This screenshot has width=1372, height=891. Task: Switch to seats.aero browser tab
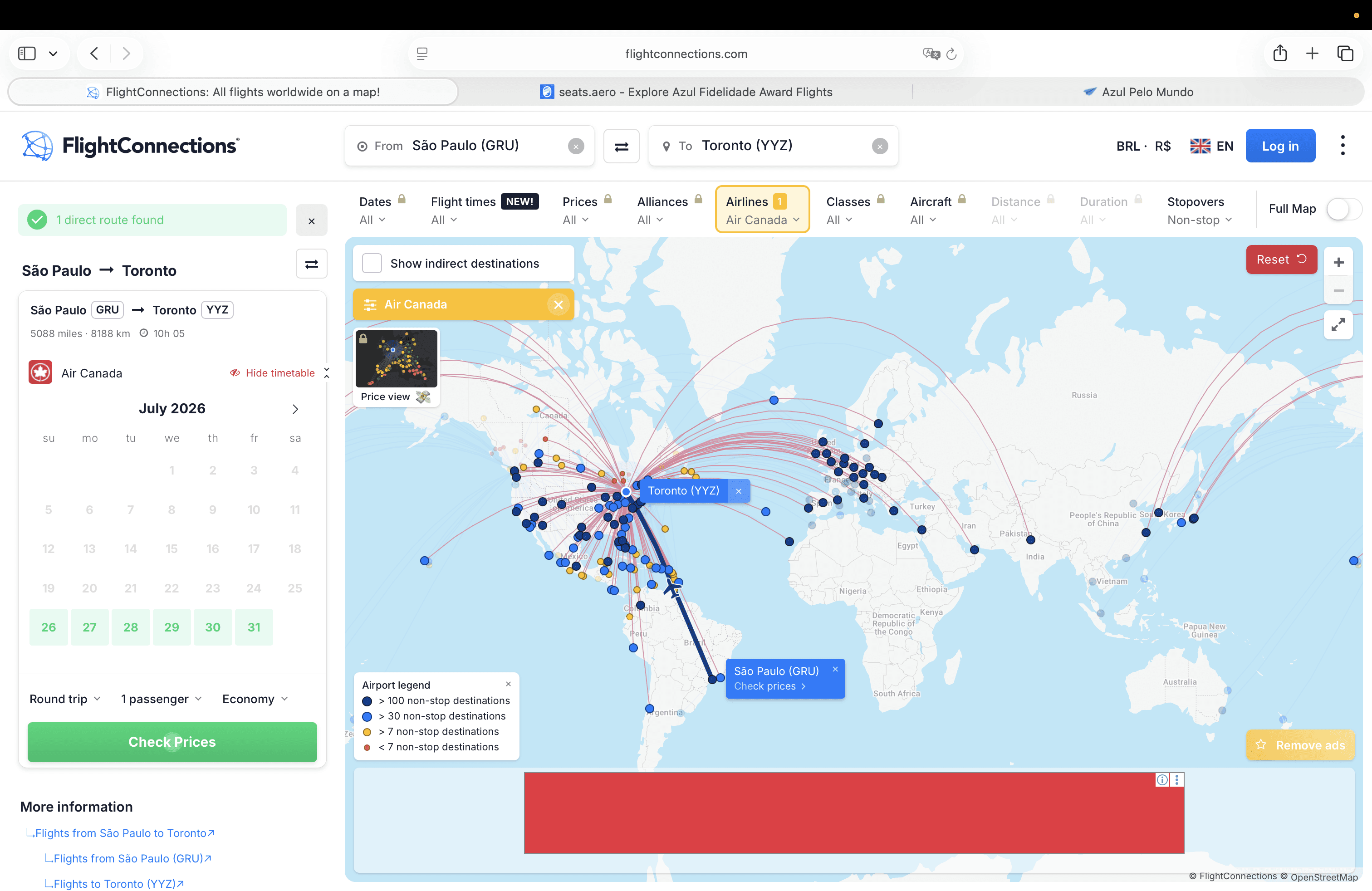(686, 92)
